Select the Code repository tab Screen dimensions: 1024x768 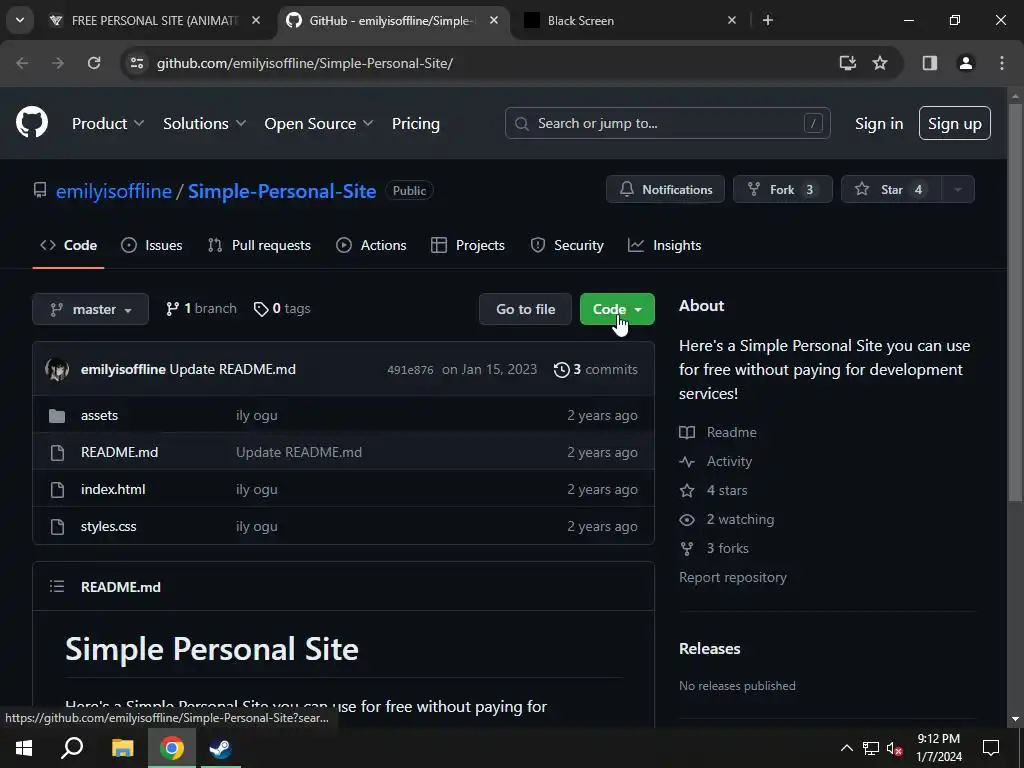(69, 245)
